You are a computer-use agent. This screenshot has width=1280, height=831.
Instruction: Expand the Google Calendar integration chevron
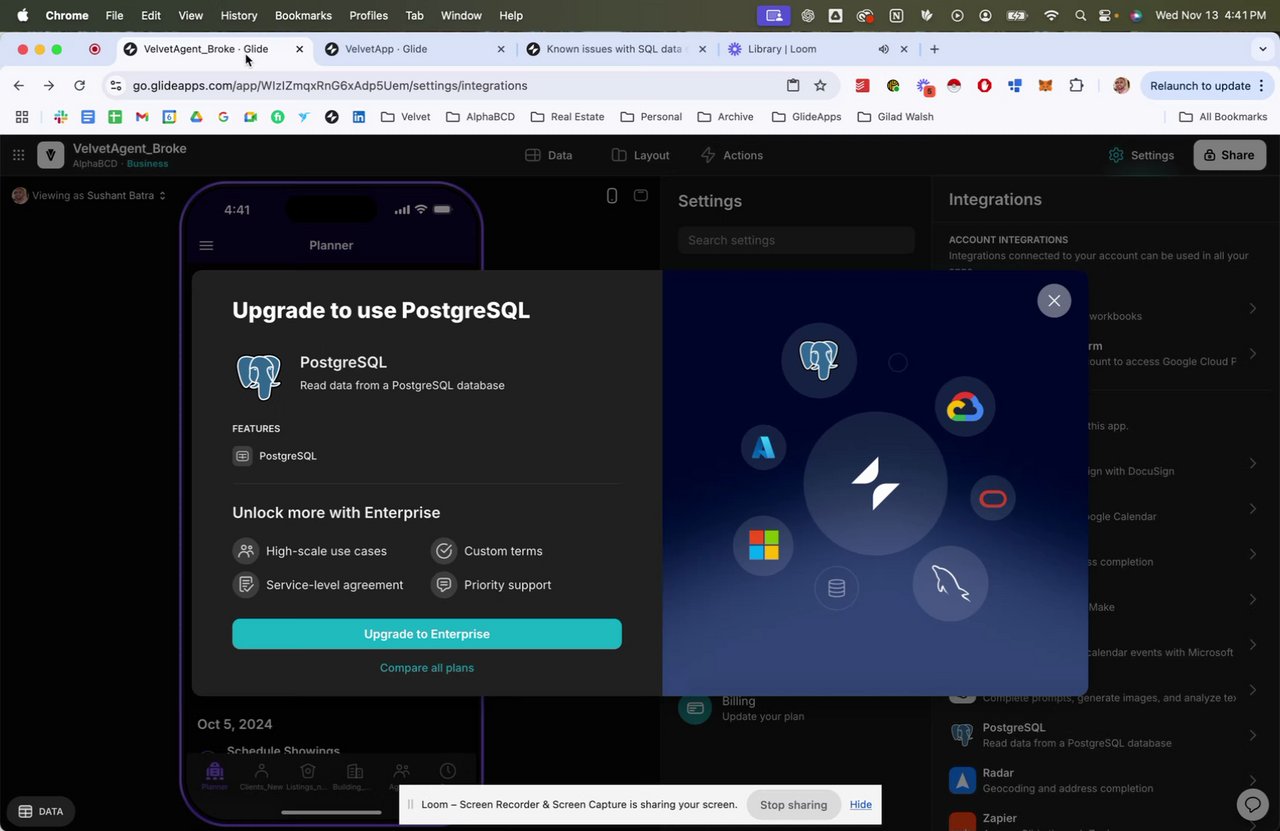[x=1252, y=509]
